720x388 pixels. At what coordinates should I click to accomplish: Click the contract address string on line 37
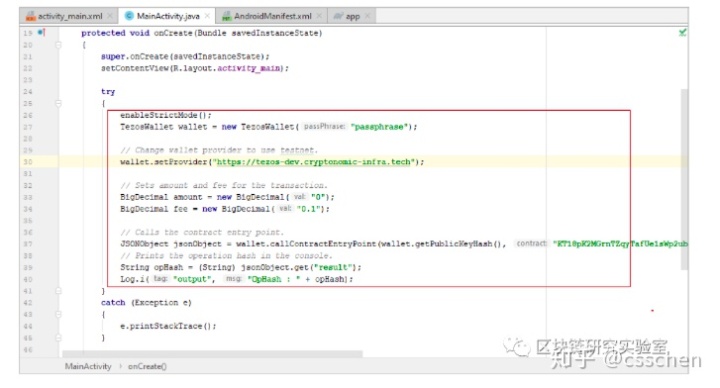pos(620,244)
